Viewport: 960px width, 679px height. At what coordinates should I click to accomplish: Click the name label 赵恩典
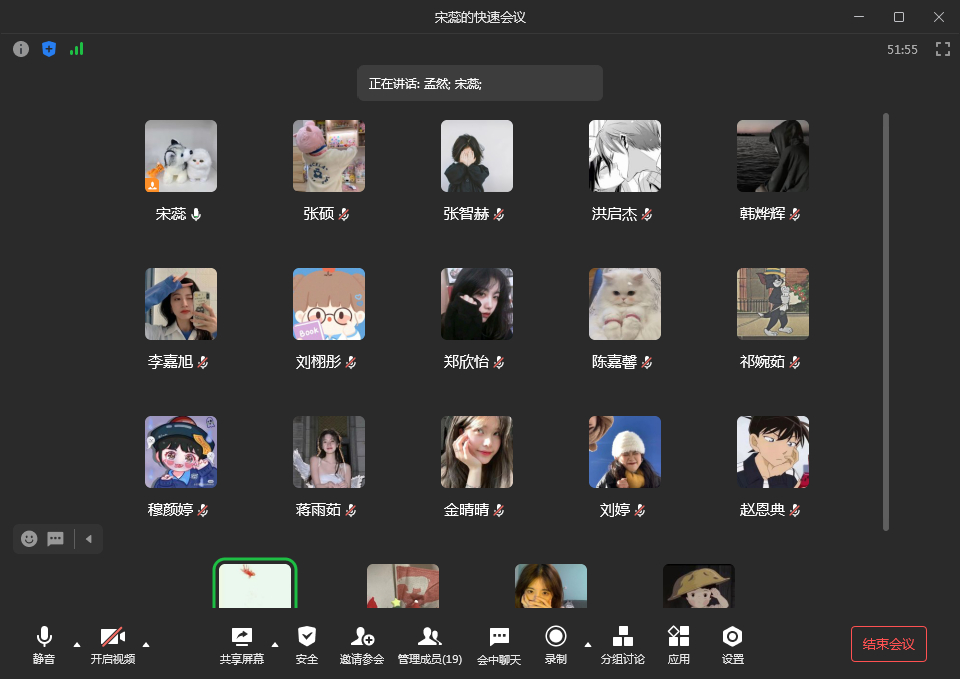click(762, 510)
